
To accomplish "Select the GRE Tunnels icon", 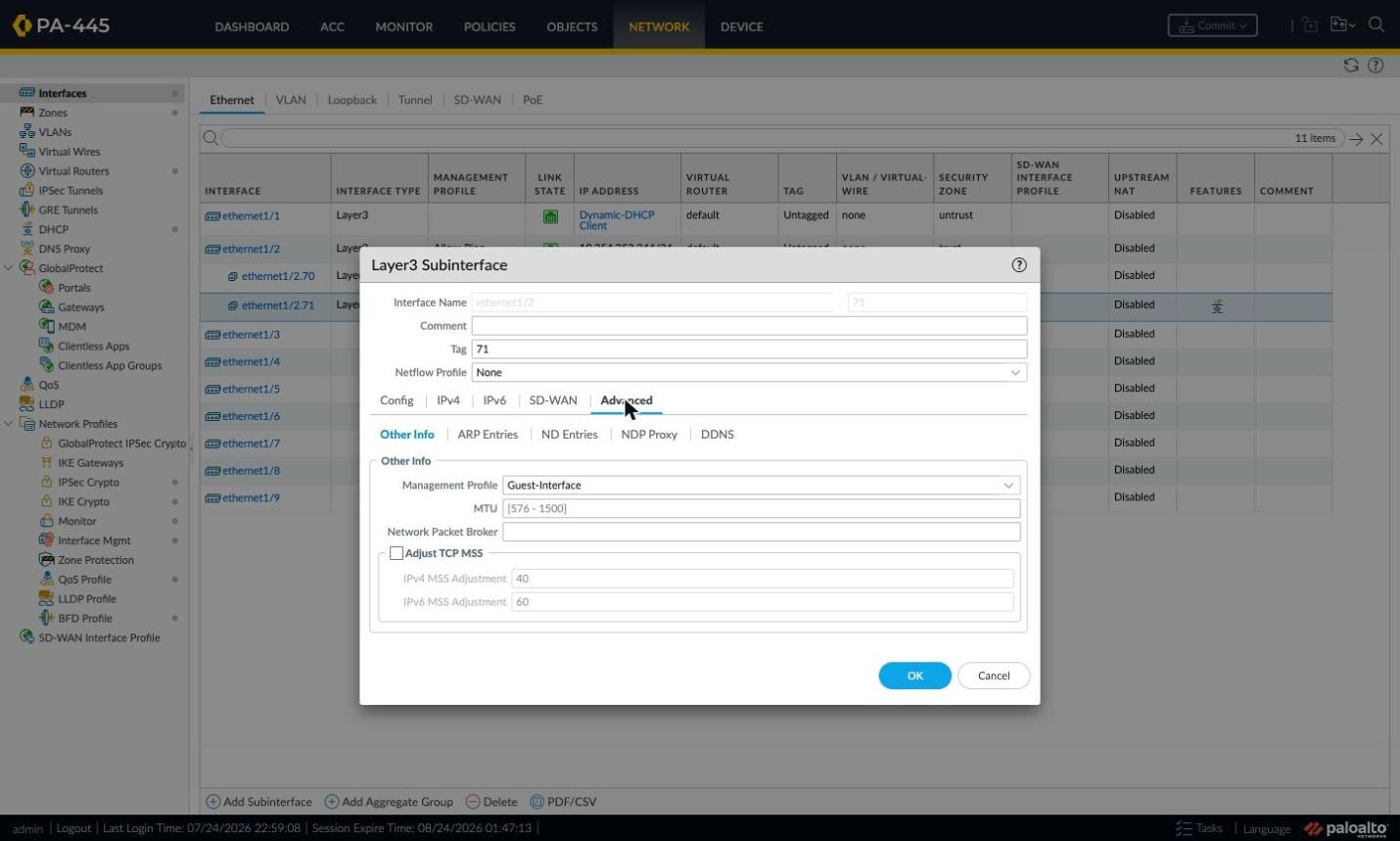I will [27, 210].
